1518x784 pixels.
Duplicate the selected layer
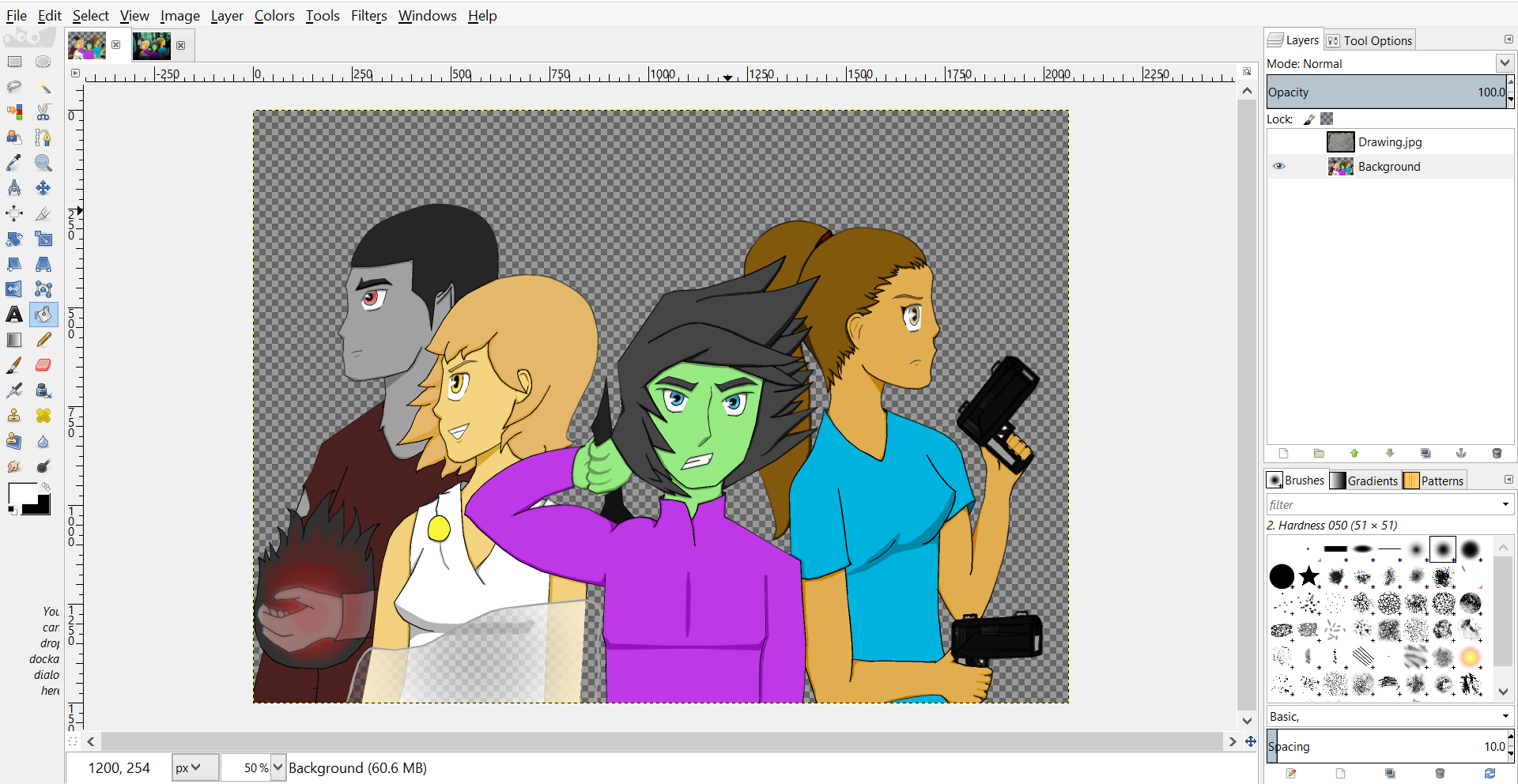[x=1425, y=454]
